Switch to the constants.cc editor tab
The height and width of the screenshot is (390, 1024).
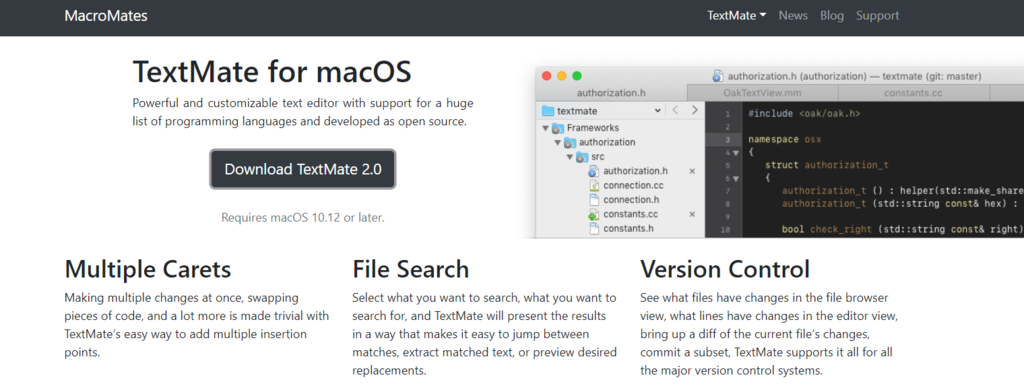(913, 93)
